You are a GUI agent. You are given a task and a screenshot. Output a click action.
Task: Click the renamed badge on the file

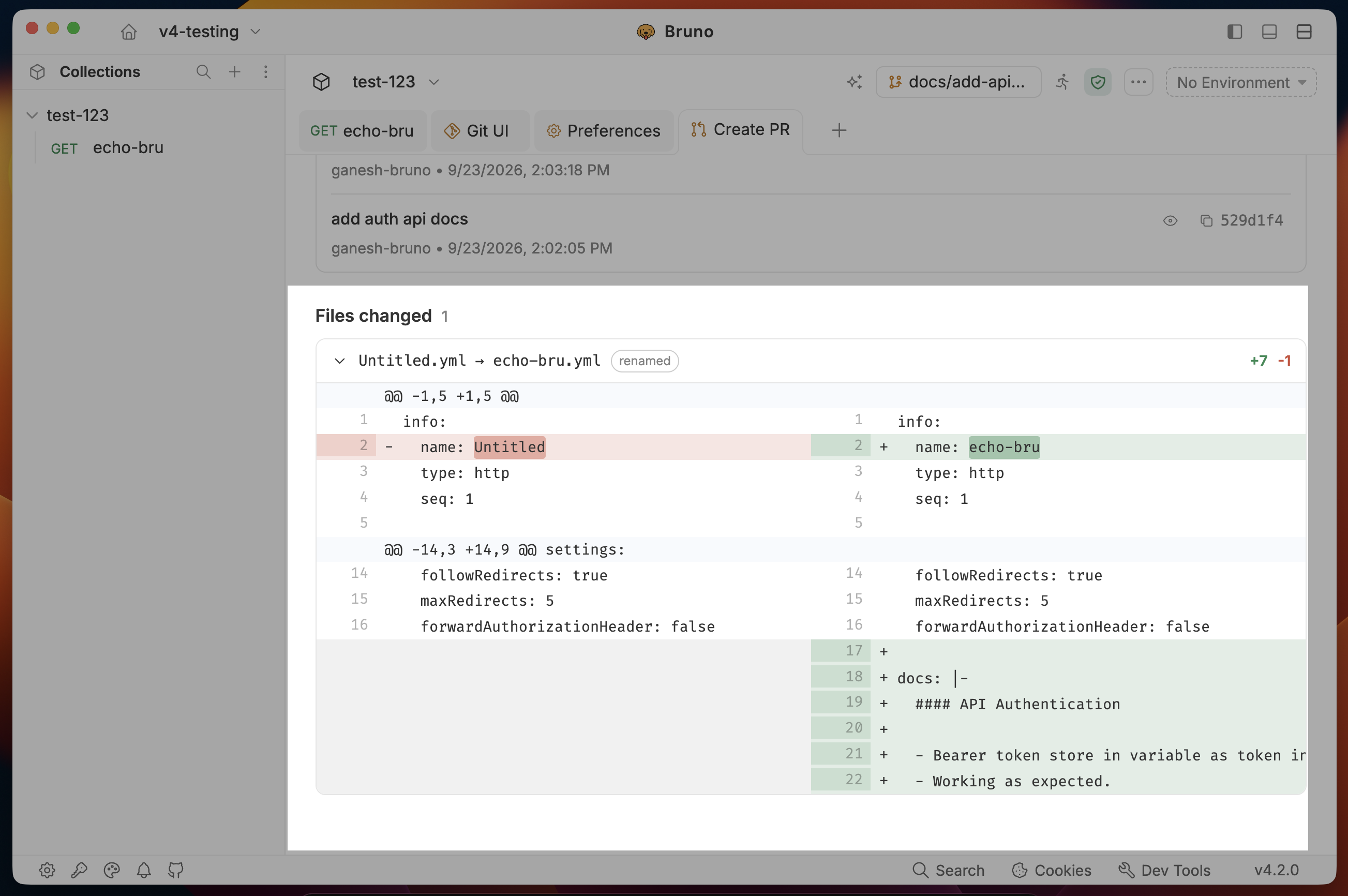(645, 361)
